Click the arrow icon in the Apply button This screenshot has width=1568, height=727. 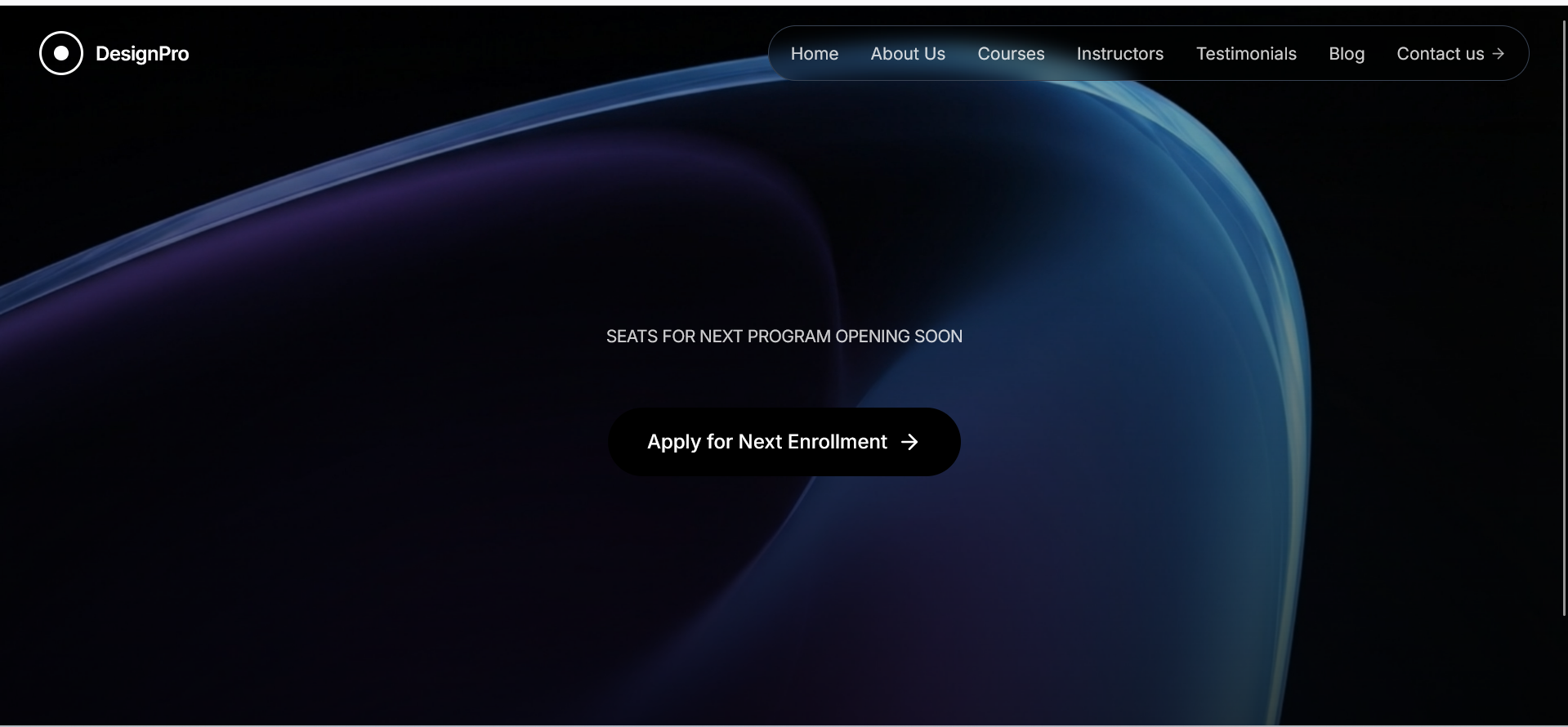tap(909, 442)
